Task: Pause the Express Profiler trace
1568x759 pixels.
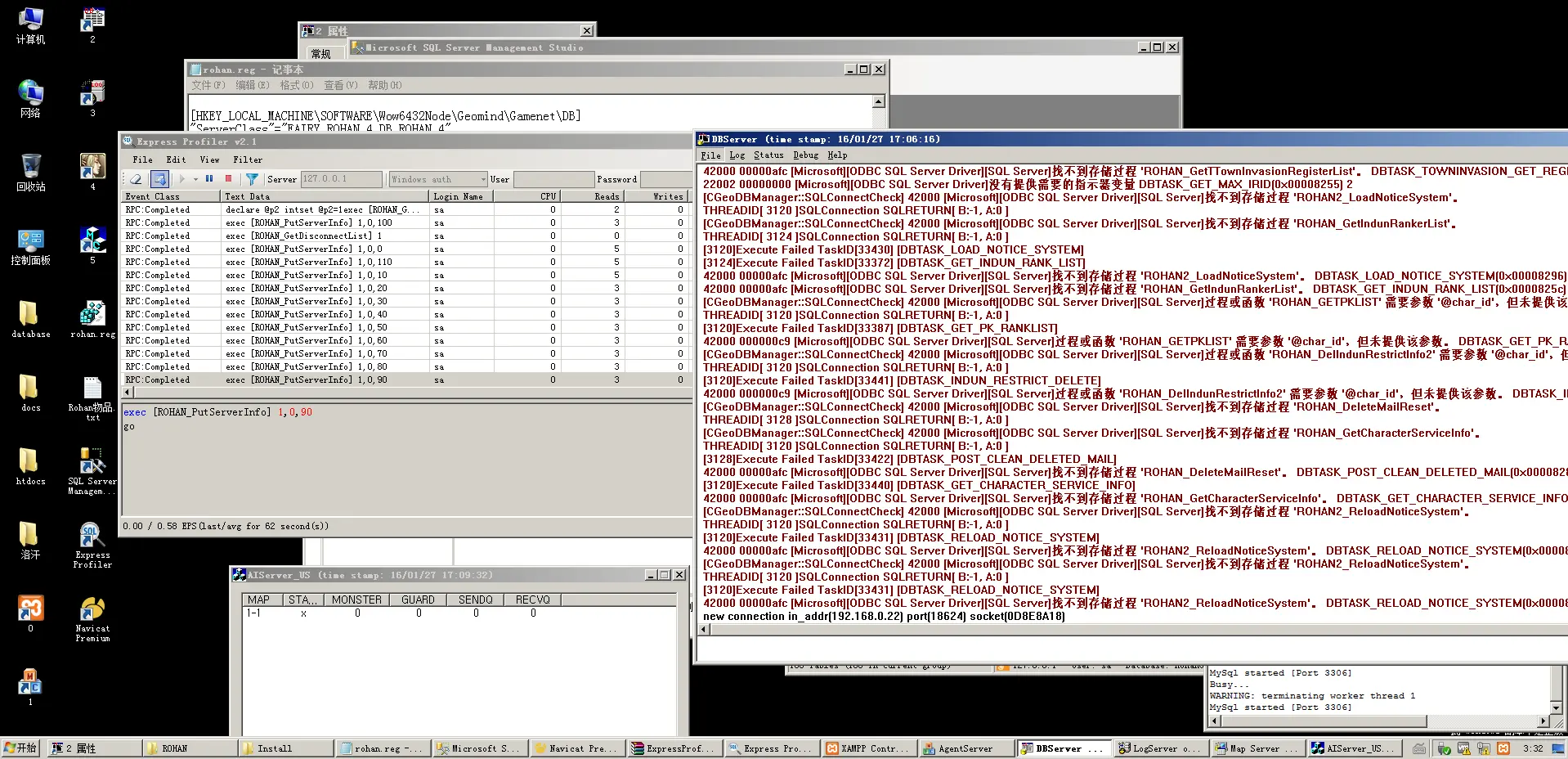Action: [209, 178]
